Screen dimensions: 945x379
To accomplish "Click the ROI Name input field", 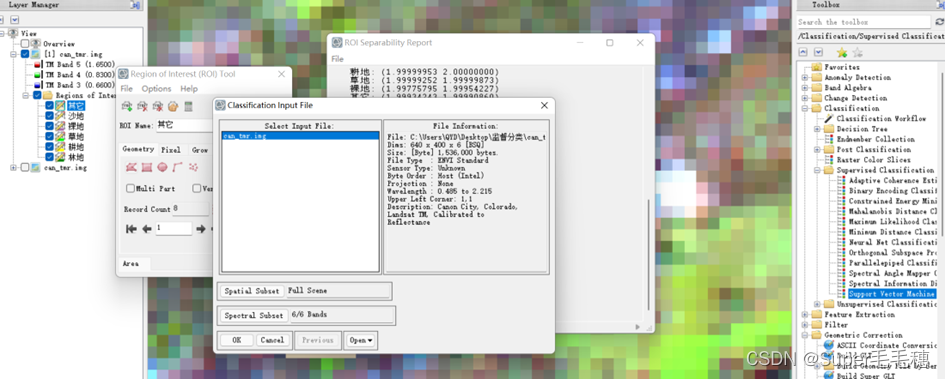I will click(184, 126).
